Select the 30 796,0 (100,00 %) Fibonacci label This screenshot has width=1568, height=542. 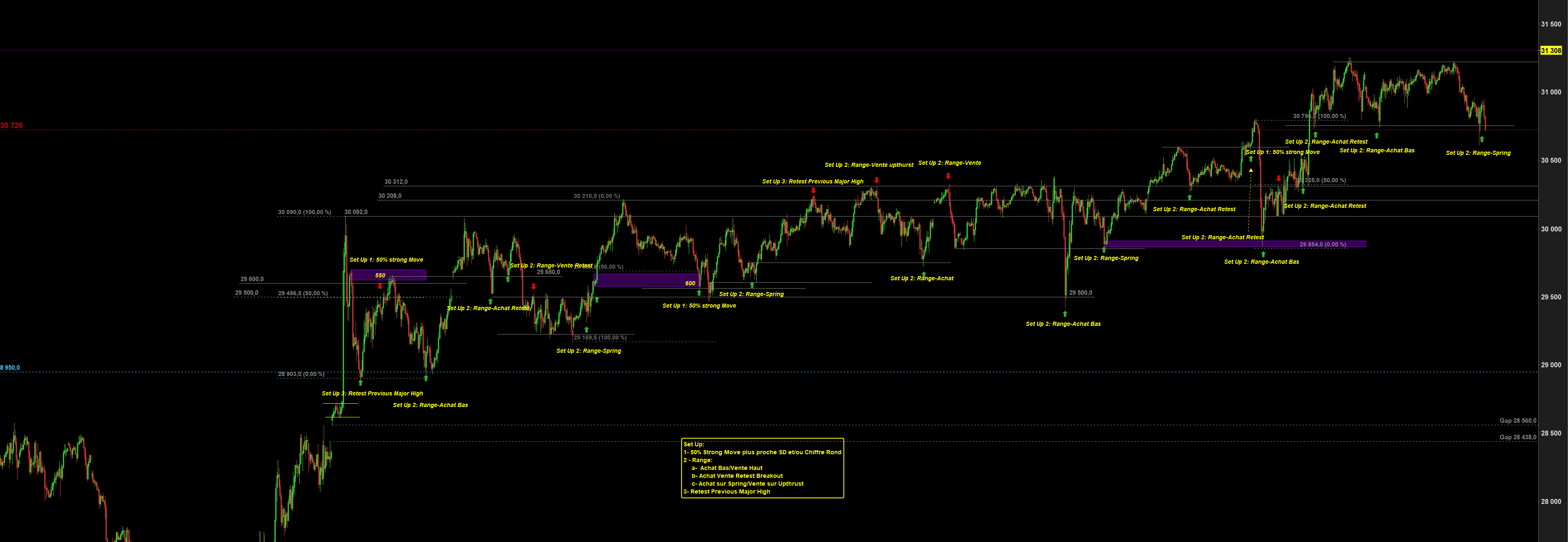1319,116
